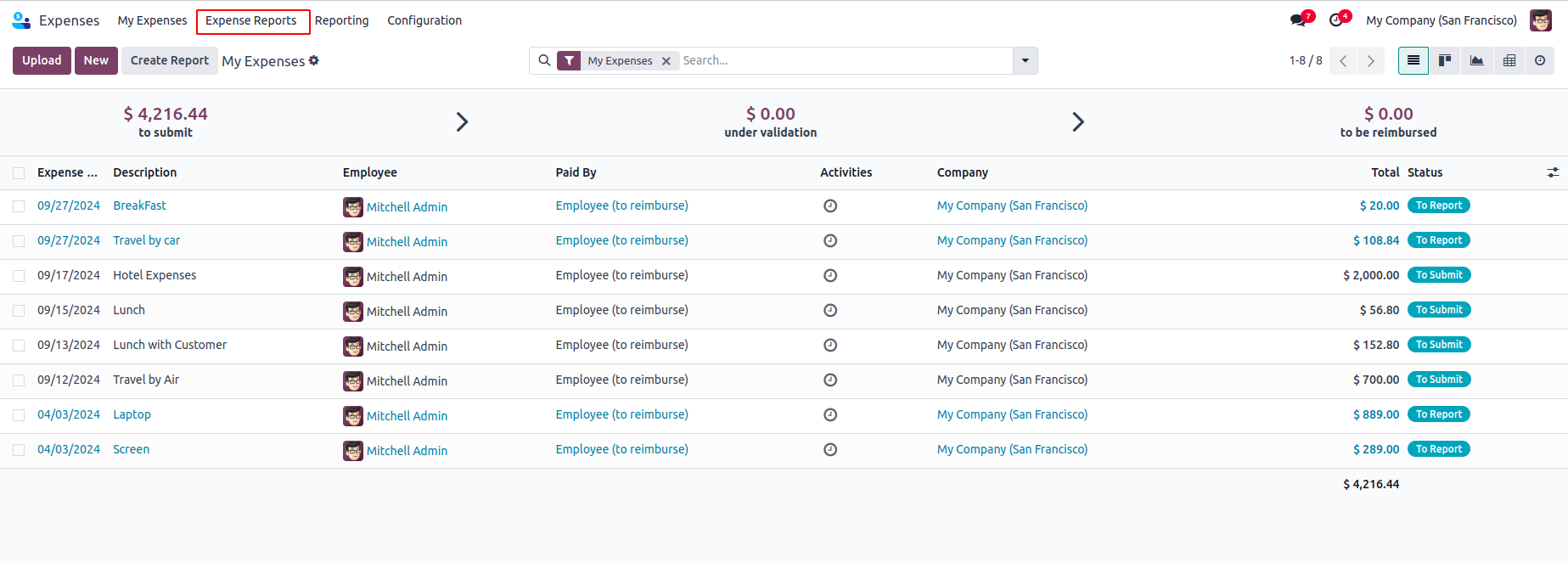
Task: Click the Create Report button
Action: pos(170,60)
